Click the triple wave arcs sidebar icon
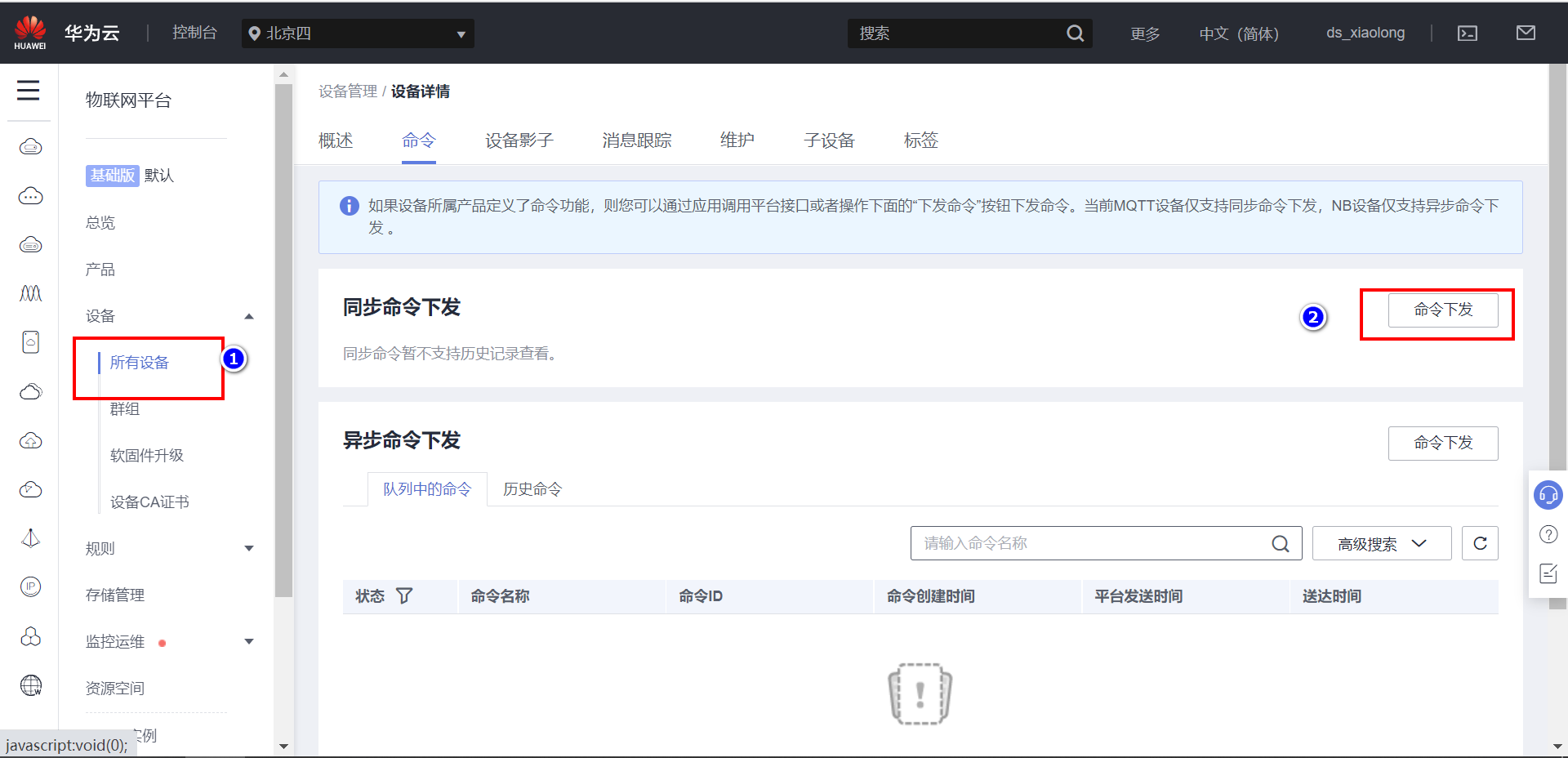 point(31,293)
